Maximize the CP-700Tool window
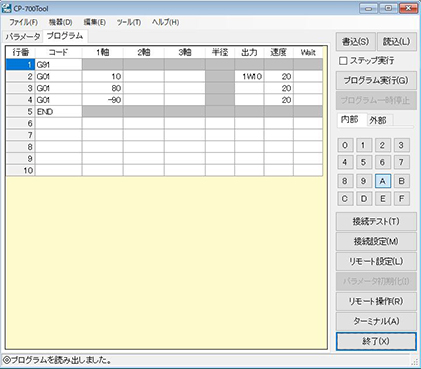Image resolution: width=421 pixels, height=369 pixels. point(388,8)
